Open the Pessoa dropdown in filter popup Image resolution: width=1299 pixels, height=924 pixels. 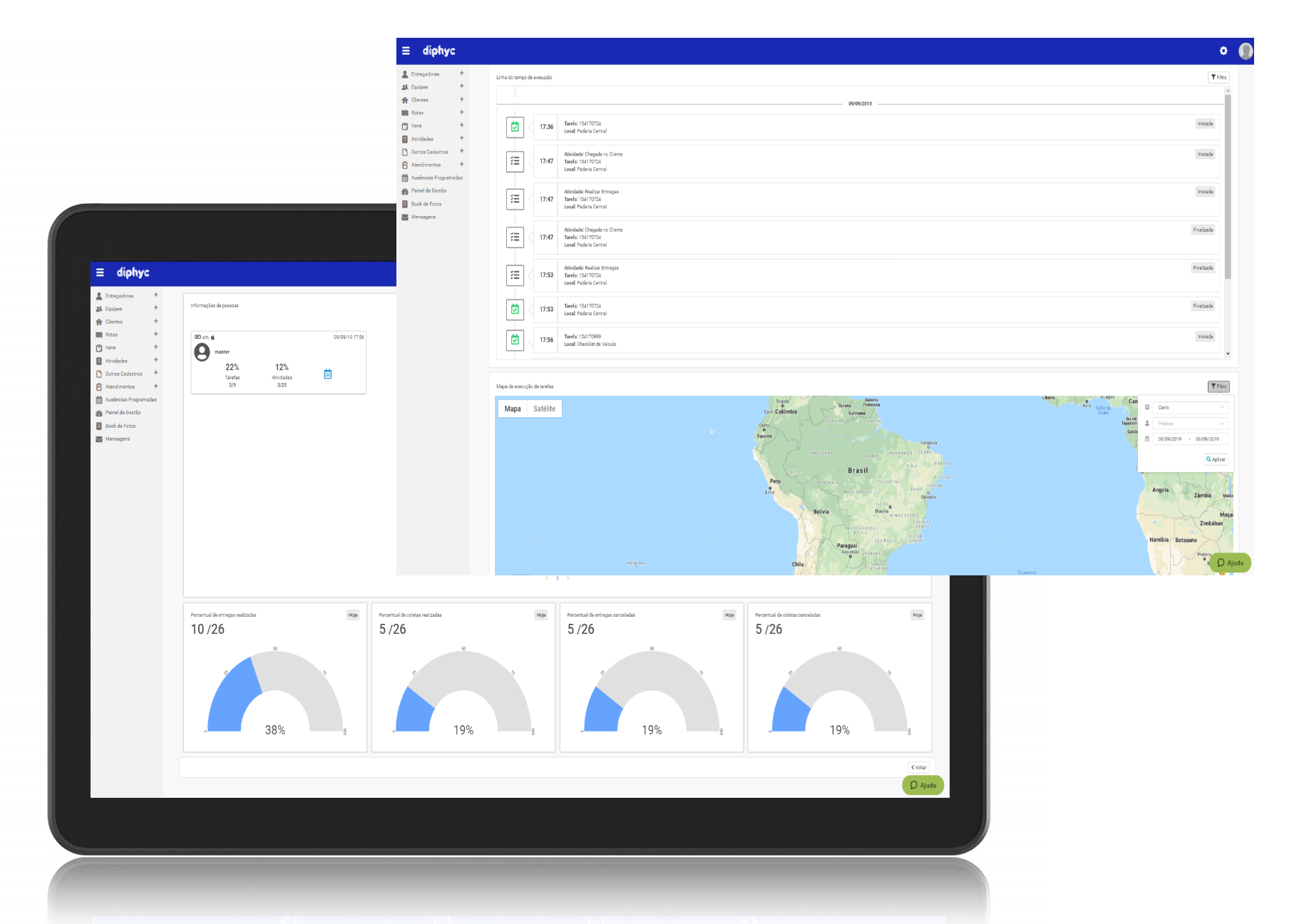(1191, 423)
